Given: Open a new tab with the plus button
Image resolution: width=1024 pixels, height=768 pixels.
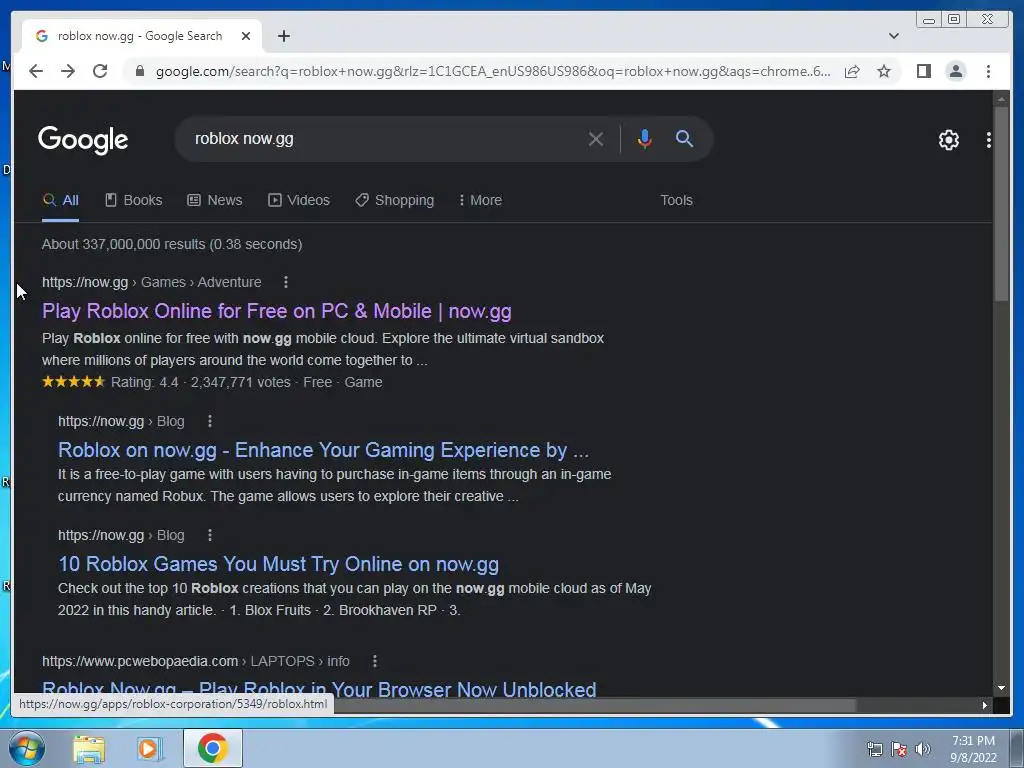Looking at the screenshot, I should 283,36.
